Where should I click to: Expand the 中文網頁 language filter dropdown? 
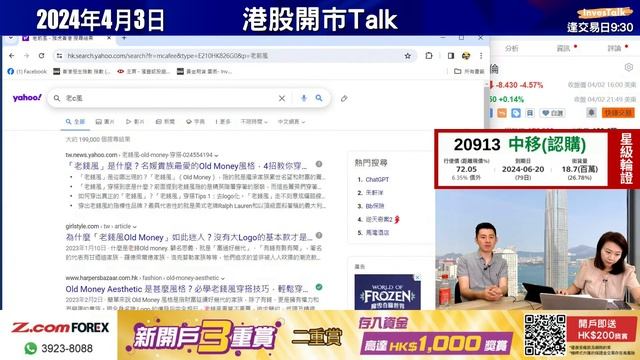click(x=291, y=122)
